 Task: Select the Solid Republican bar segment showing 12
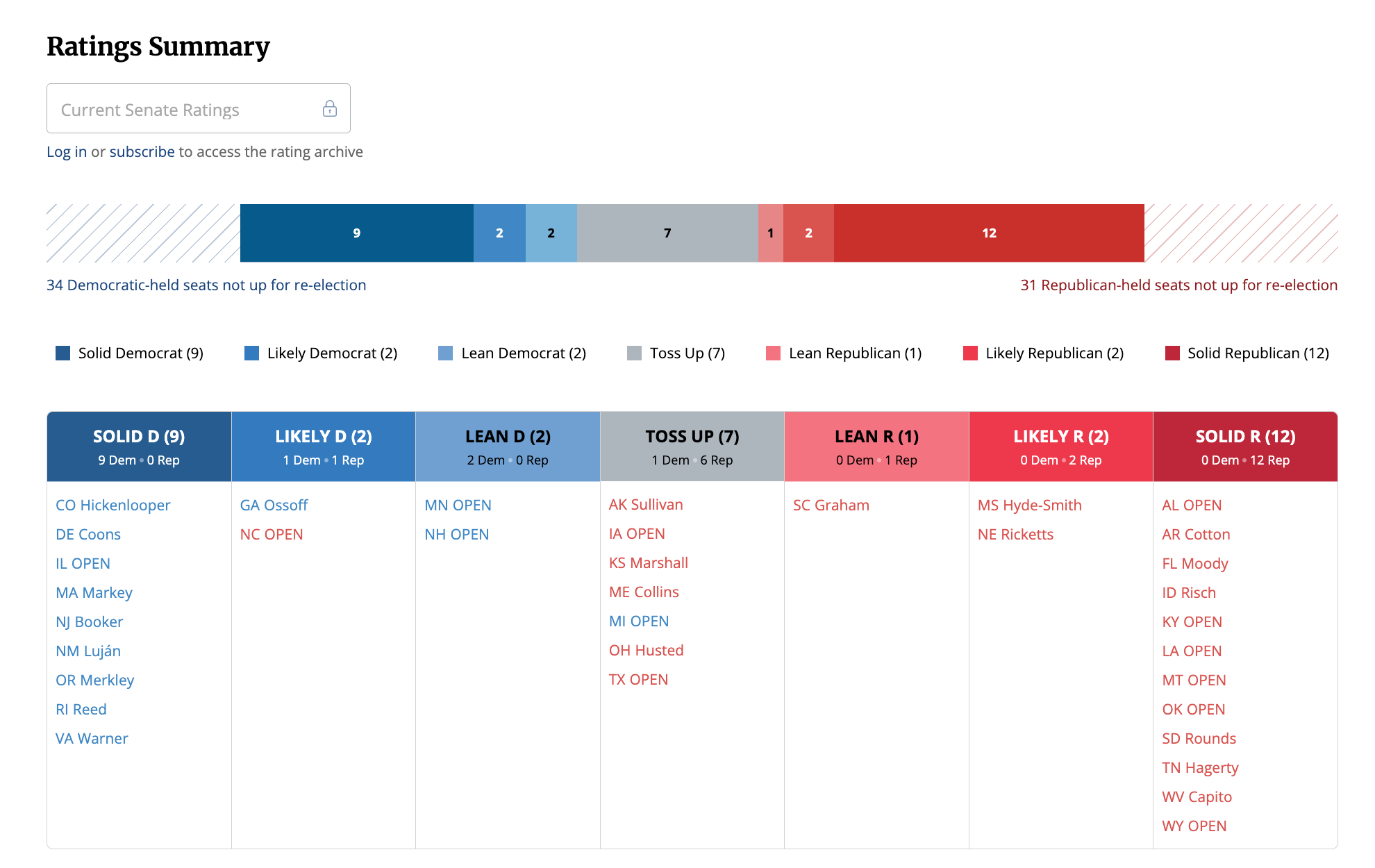point(989,233)
